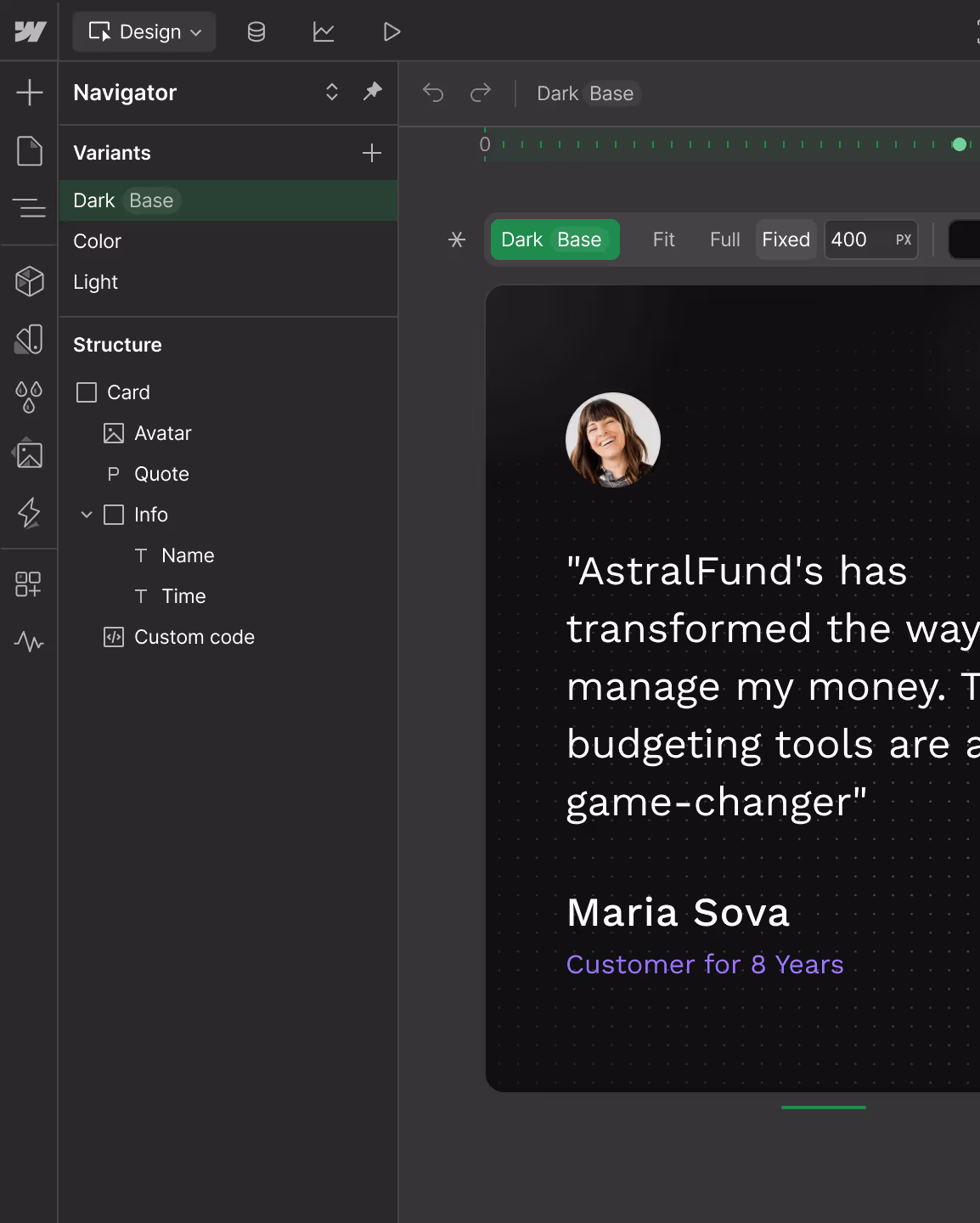The height and width of the screenshot is (1223, 980).
Task: Open the Navigator panel icon in sidebar
Action: pyautogui.click(x=30, y=207)
